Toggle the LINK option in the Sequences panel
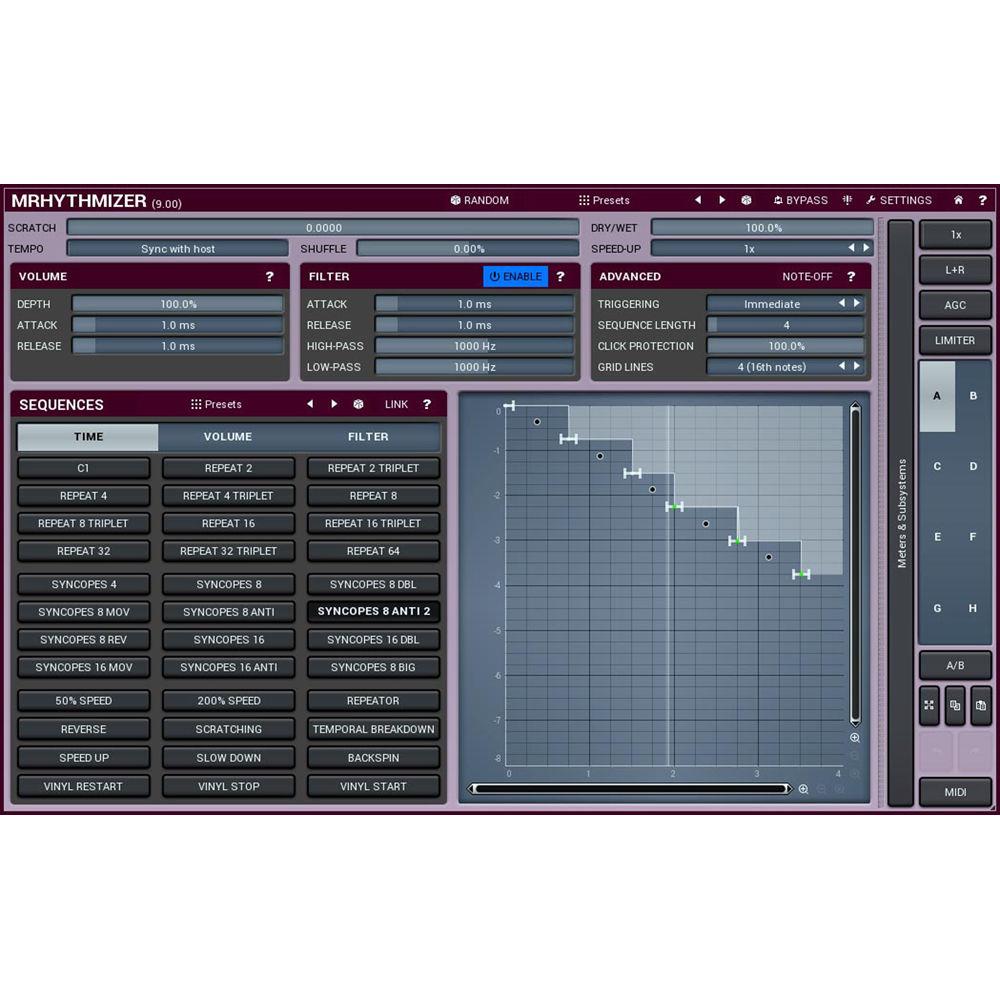 tap(396, 404)
